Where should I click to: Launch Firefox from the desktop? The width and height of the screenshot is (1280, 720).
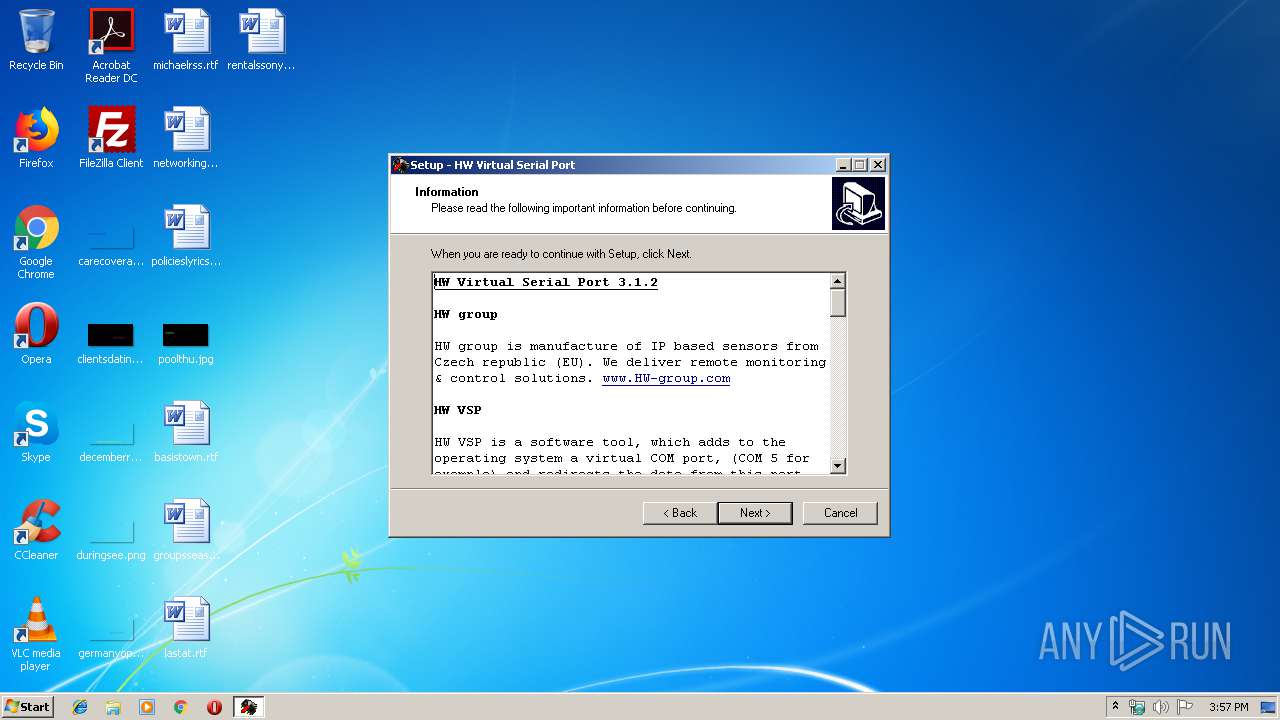point(36,138)
